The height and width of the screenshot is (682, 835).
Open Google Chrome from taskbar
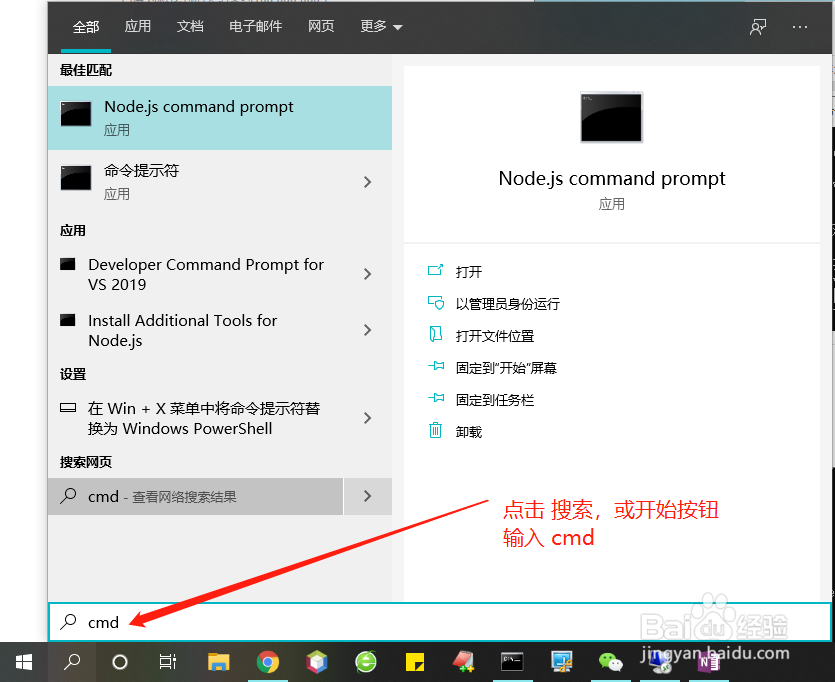point(268,662)
